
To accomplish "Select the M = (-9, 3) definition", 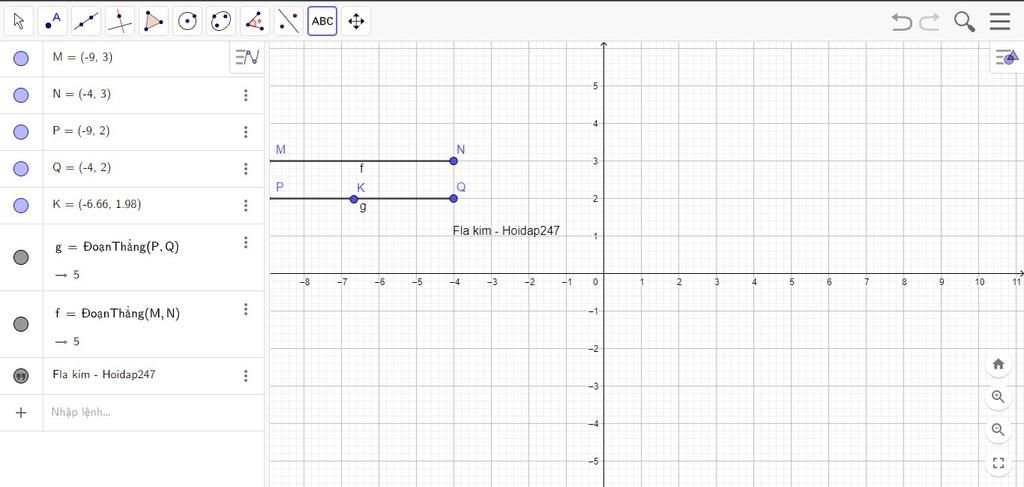I will (x=83, y=57).
